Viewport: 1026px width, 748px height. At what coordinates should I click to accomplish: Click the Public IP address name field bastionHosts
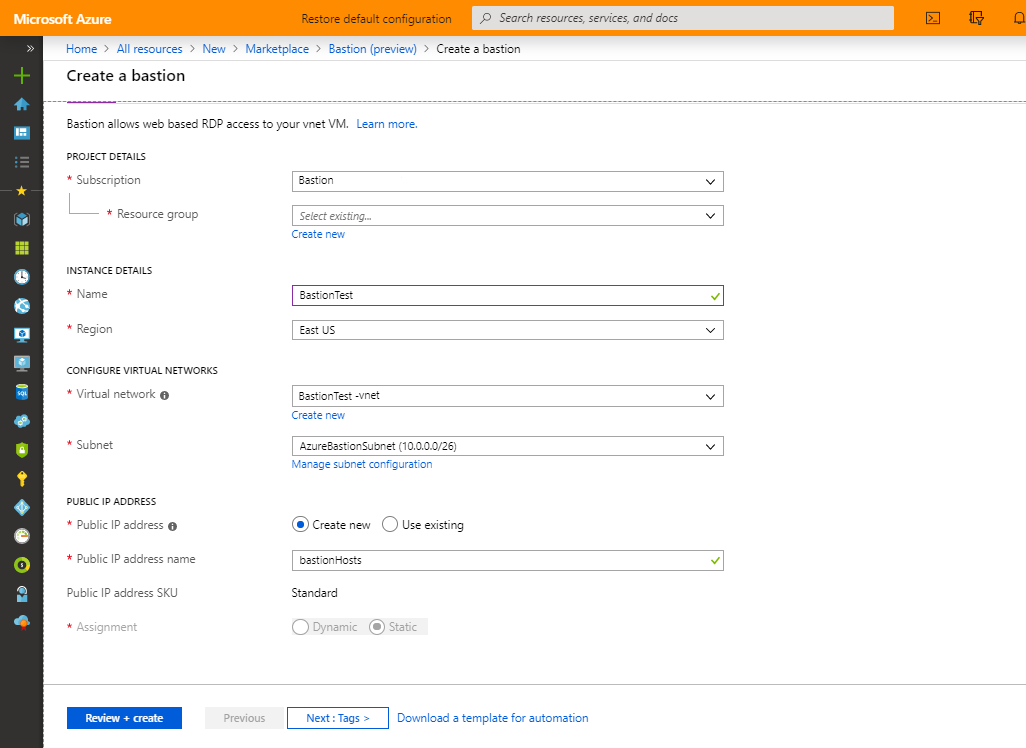tap(507, 560)
